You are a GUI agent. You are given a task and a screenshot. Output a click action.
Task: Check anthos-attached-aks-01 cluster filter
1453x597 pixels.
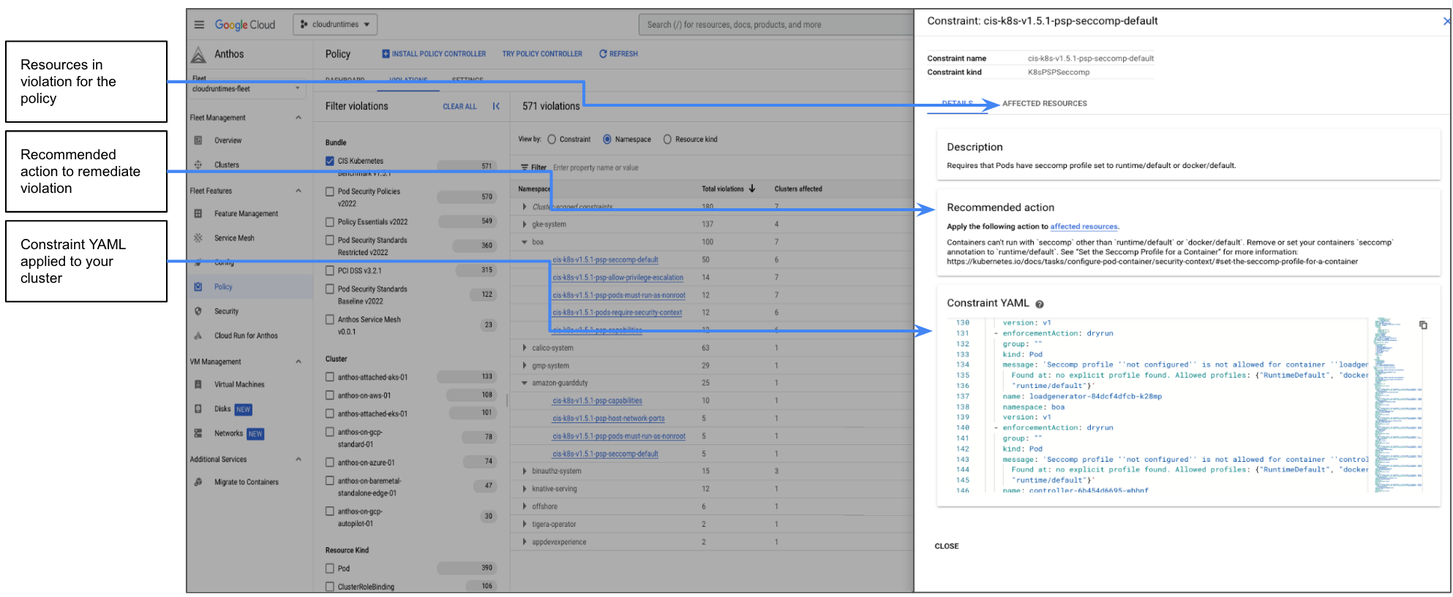click(330, 377)
